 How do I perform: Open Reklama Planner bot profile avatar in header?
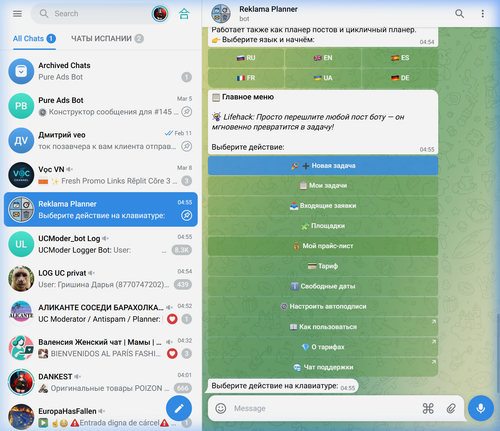pos(221,14)
